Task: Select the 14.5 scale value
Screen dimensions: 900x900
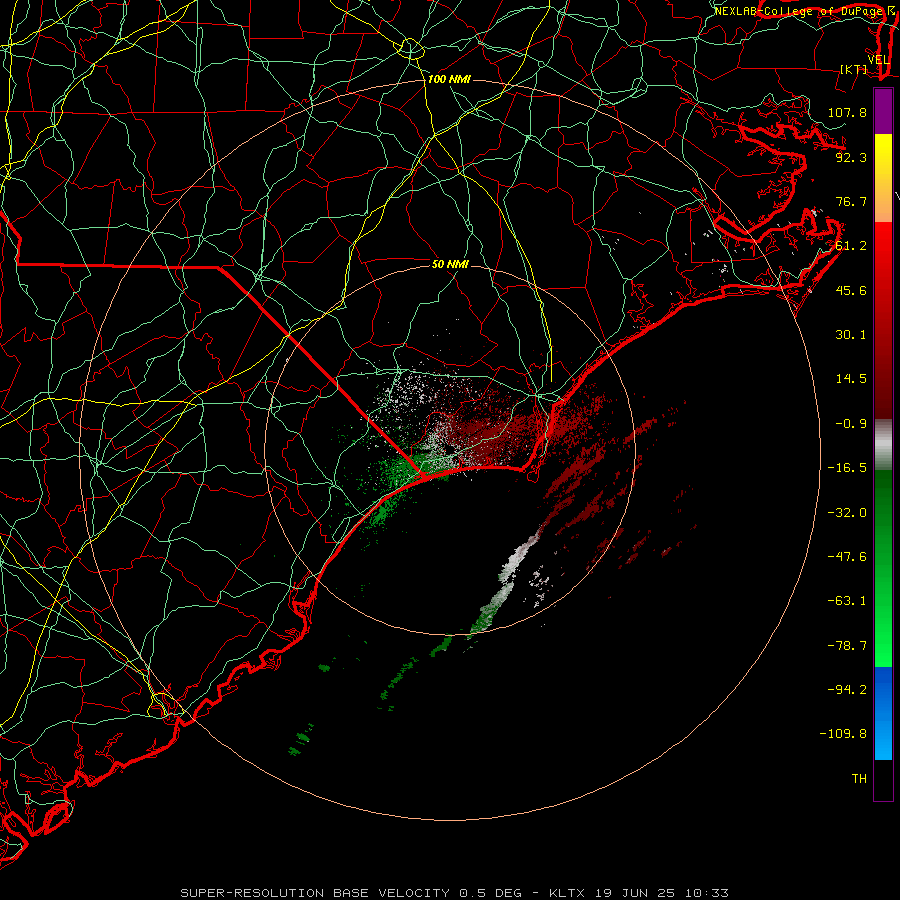Action: 851,379
